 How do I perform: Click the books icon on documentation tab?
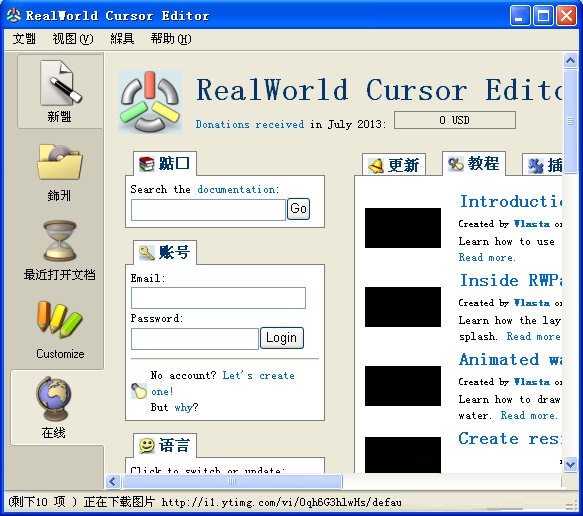click(x=146, y=164)
